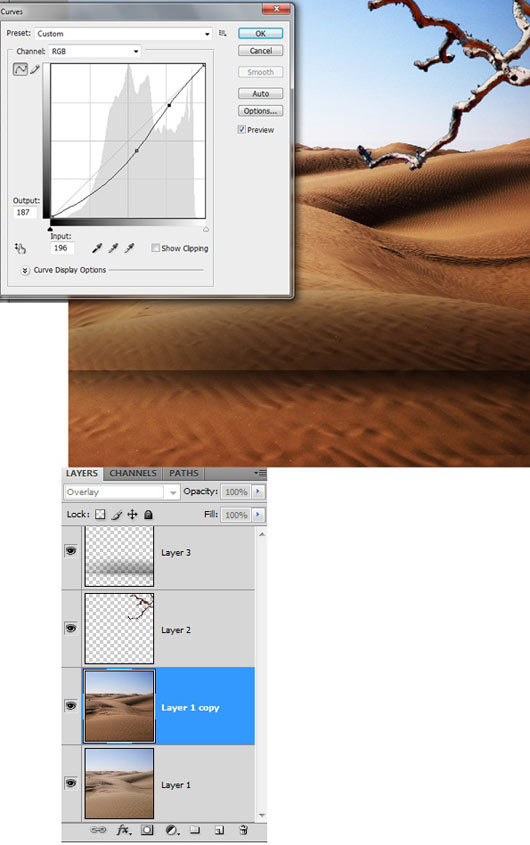The image size is (530, 845).
Task: Close the Curves dialog window
Action: point(277,9)
